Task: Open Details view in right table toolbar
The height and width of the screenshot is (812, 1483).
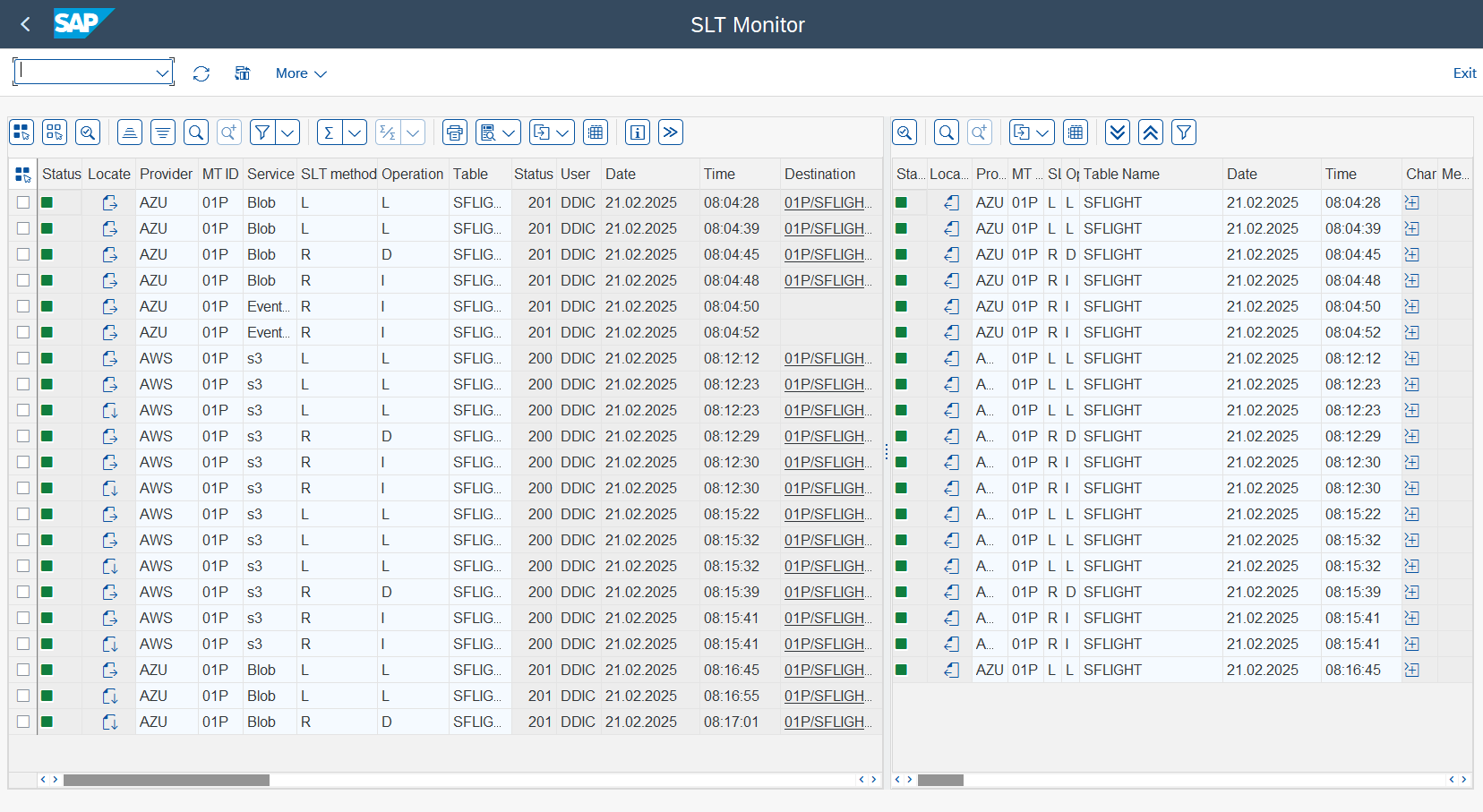Action: click(x=904, y=132)
